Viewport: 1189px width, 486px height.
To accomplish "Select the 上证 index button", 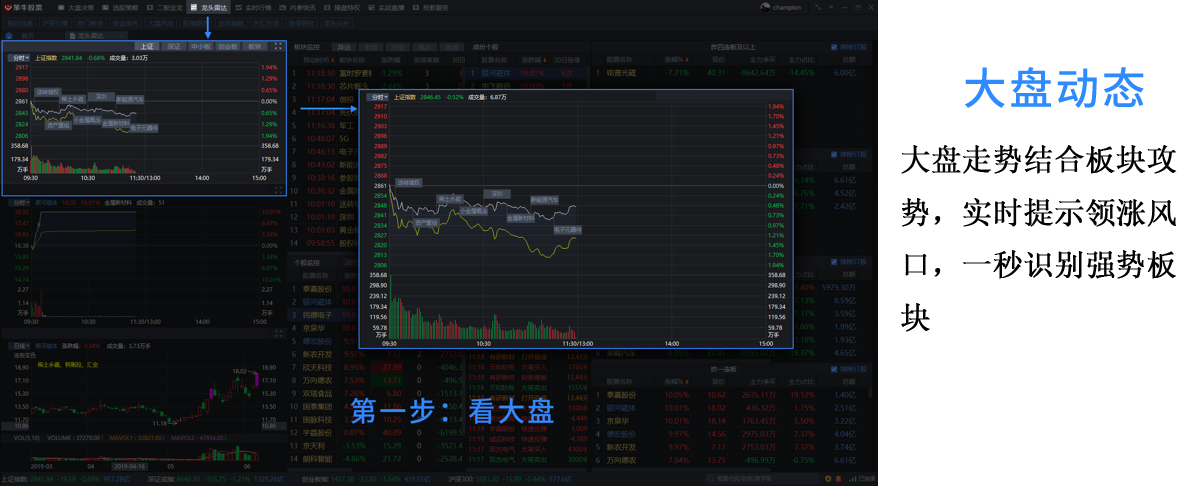I will pyautogui.click(x=147, y=46).
